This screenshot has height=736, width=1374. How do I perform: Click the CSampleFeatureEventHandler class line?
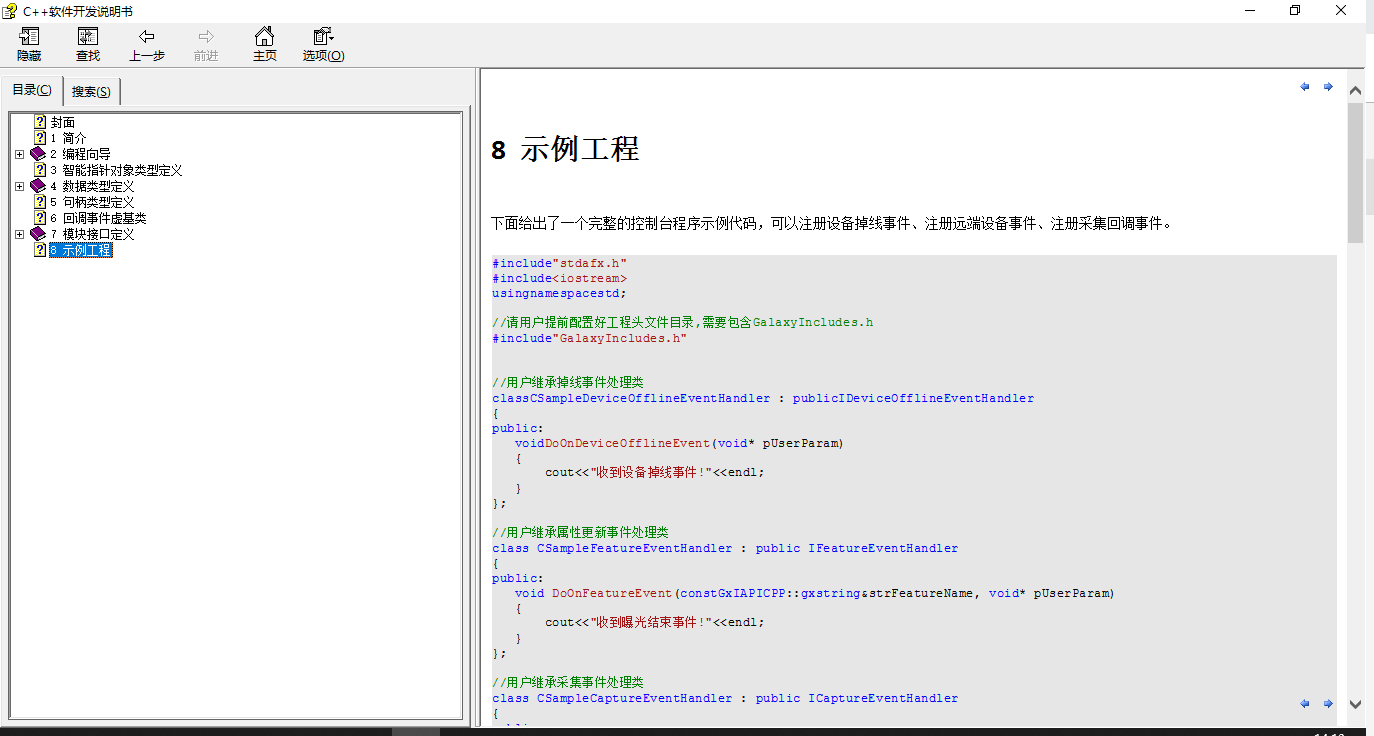click(725, 548)
